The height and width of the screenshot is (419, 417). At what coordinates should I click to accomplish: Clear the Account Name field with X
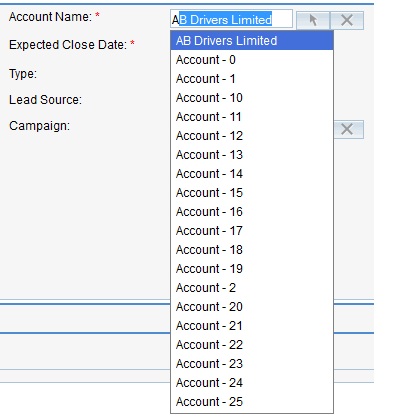coord(347,20)
